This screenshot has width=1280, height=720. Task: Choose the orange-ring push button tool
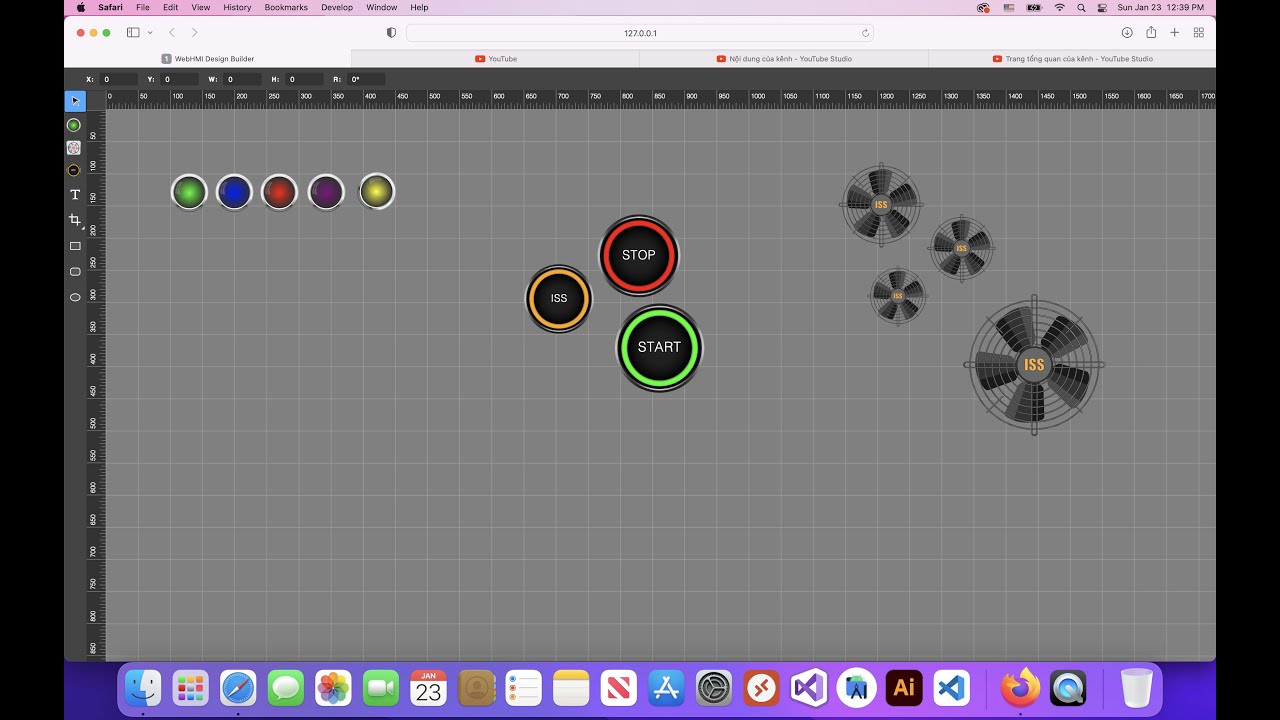pos(74,170)
